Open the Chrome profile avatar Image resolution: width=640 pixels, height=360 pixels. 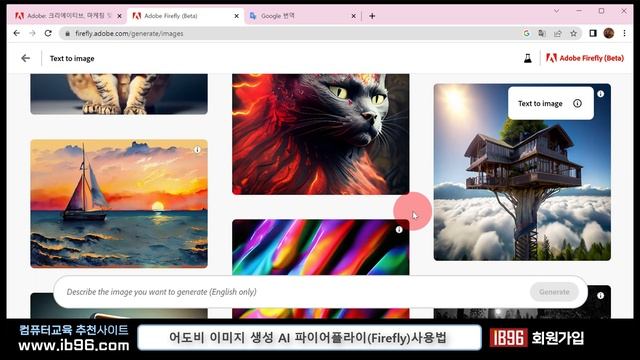coord(609,33)
